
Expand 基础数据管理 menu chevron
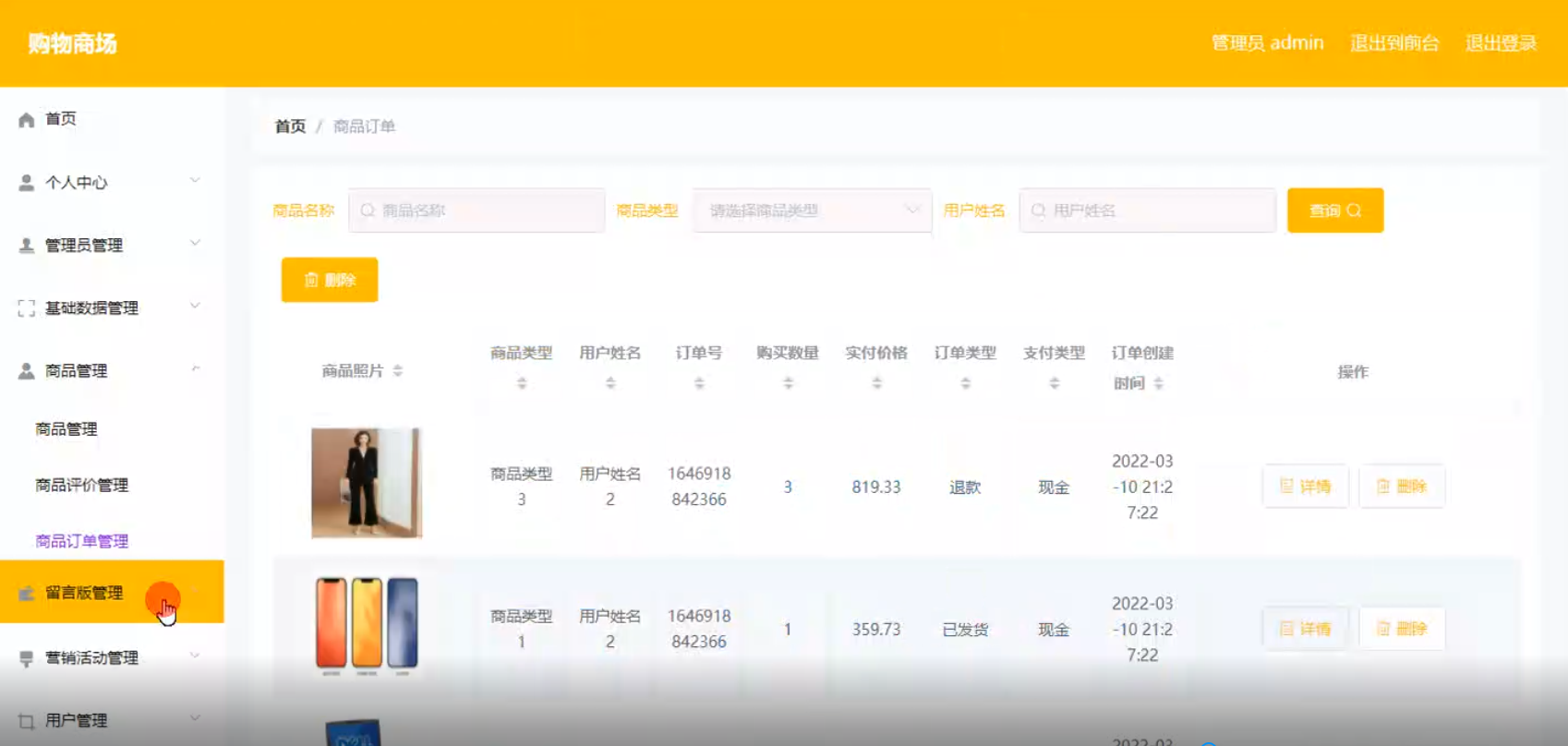[195, 307]
